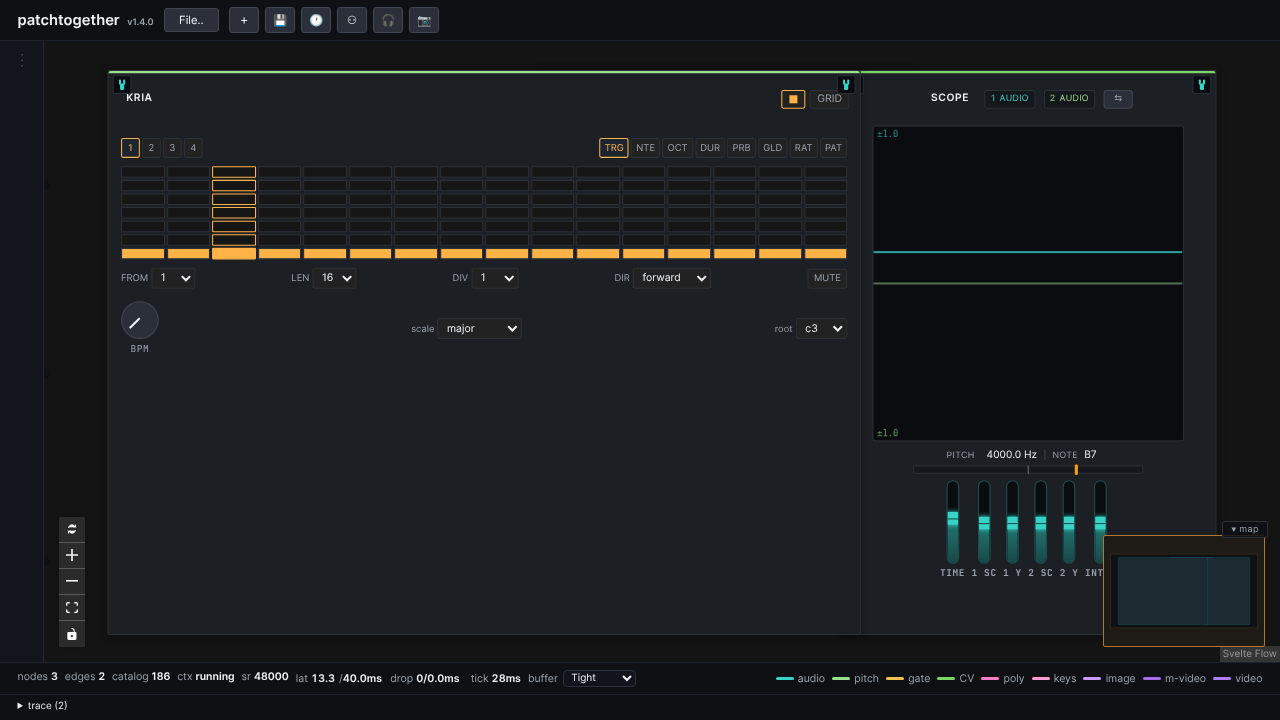Open the clock history icon
Viewport: 1280px width, 720px height.
316,20
